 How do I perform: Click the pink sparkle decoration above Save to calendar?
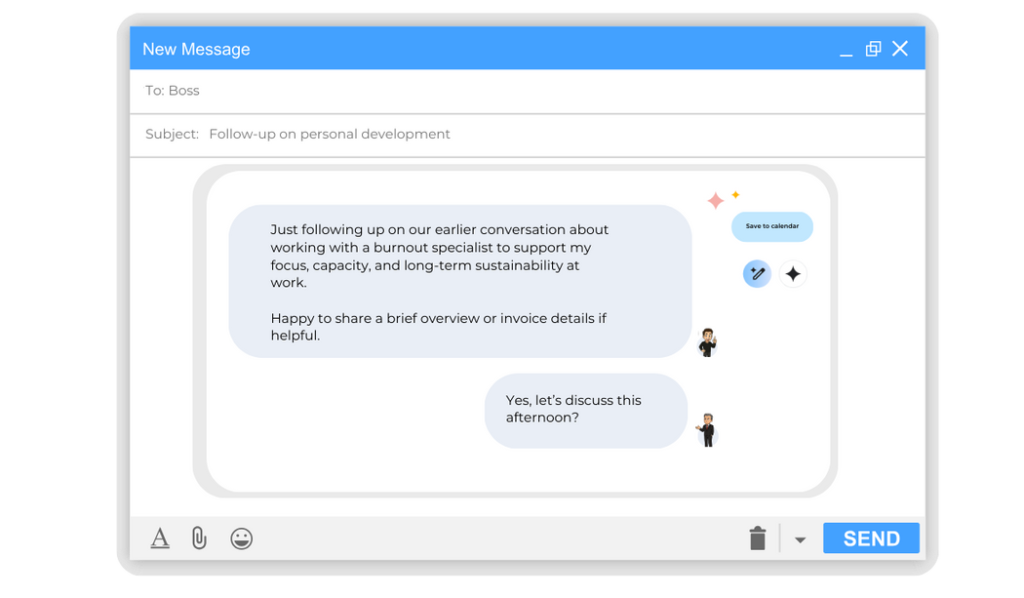pos(716,201)
